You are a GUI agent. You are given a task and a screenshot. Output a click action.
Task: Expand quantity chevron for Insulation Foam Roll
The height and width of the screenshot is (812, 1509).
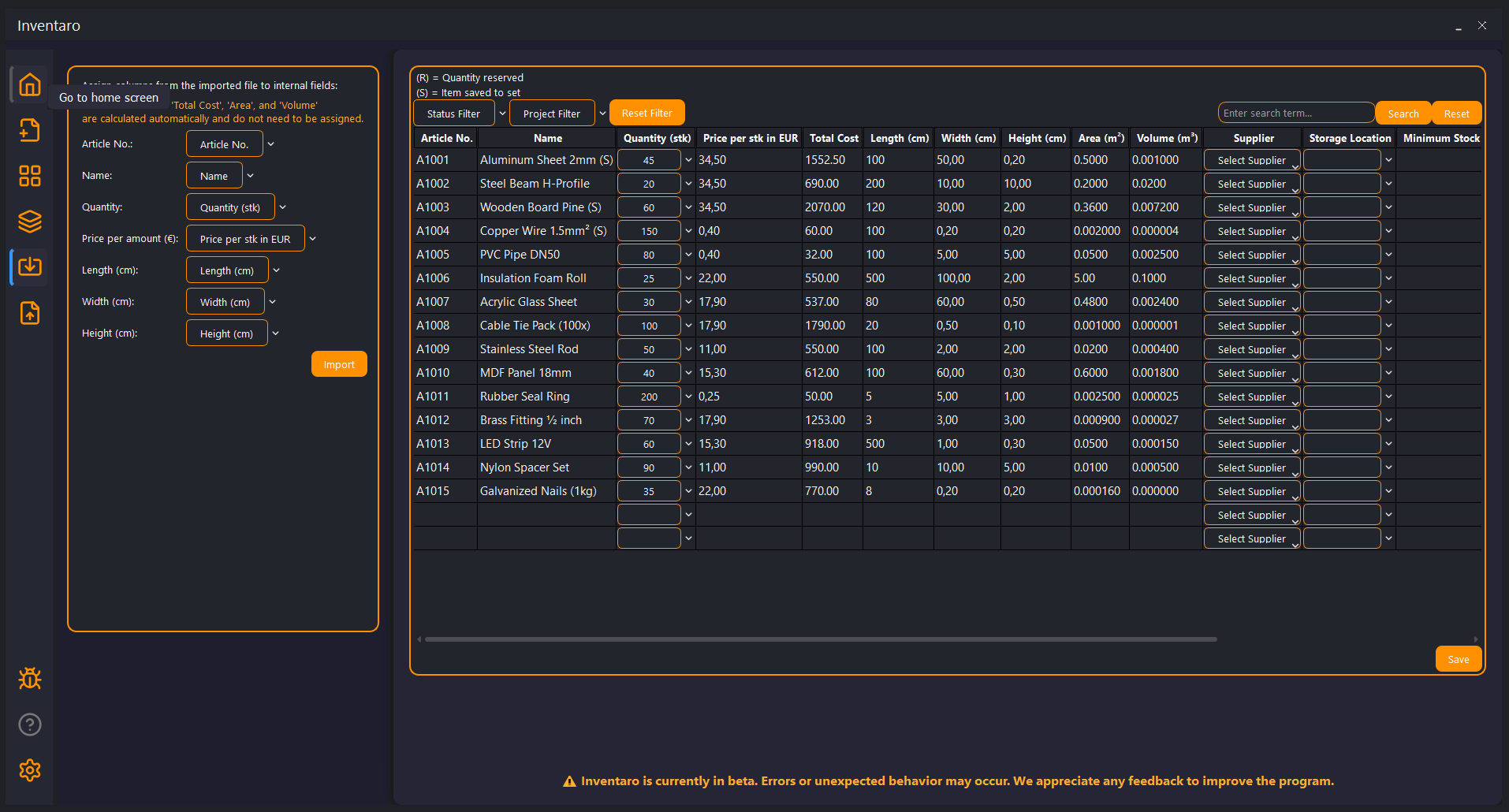click(x=688, y=278)
